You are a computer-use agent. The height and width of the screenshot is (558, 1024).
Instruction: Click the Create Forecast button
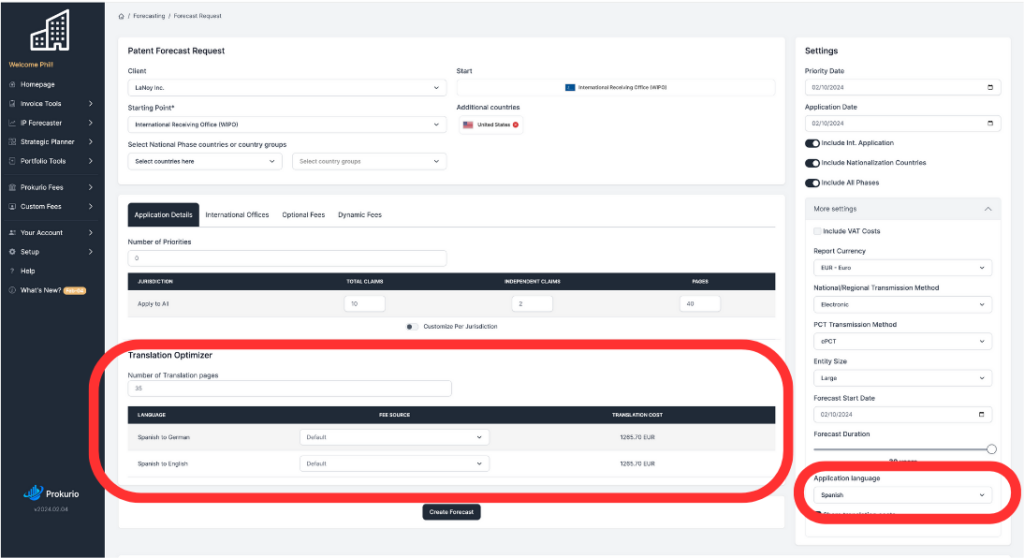point(451,512)
